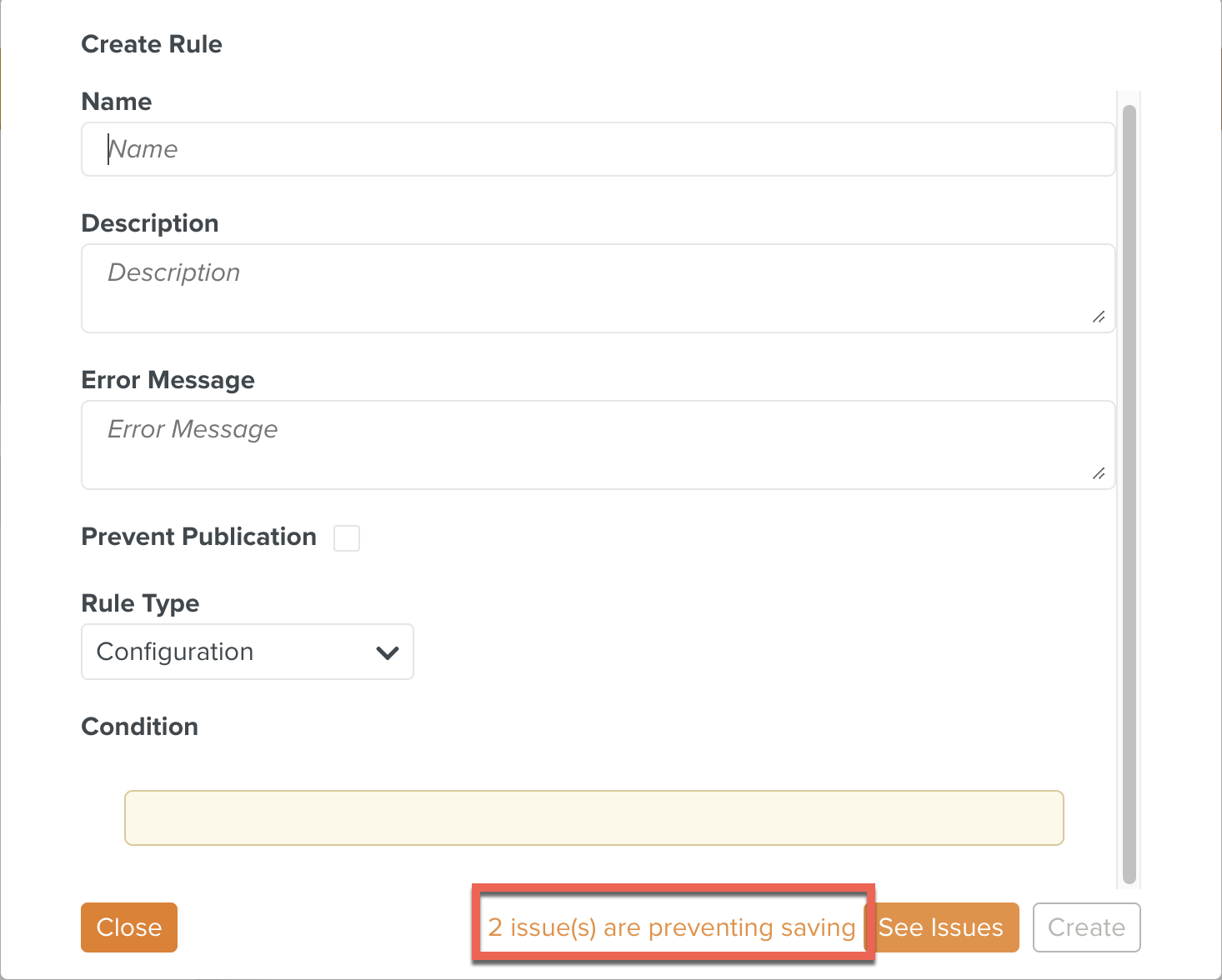This screenshot has width=1222, height=980.
Task: Click the Create button
Action: click(x=1086, y=927)
